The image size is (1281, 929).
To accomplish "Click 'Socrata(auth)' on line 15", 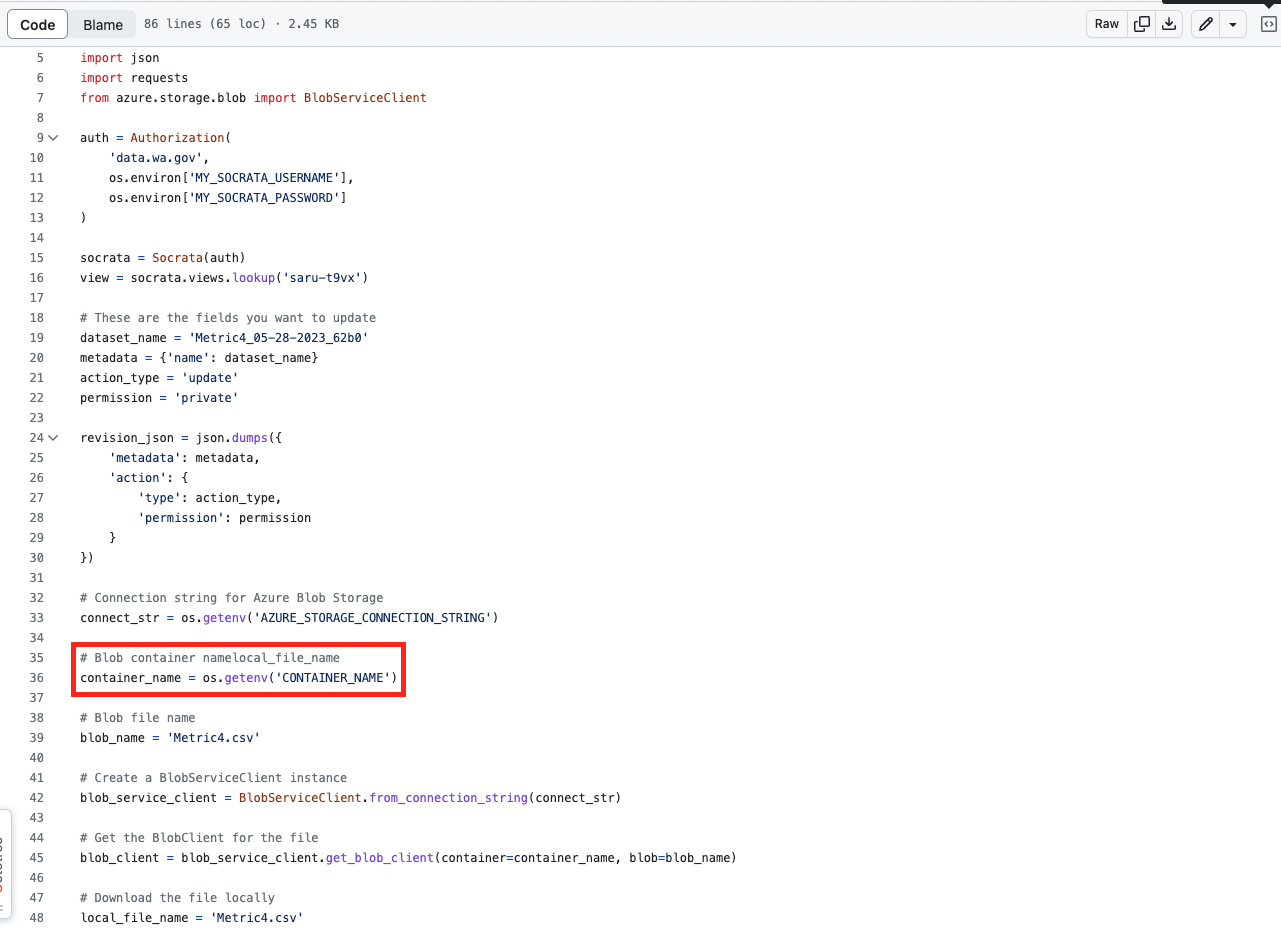I will [199, 258].
